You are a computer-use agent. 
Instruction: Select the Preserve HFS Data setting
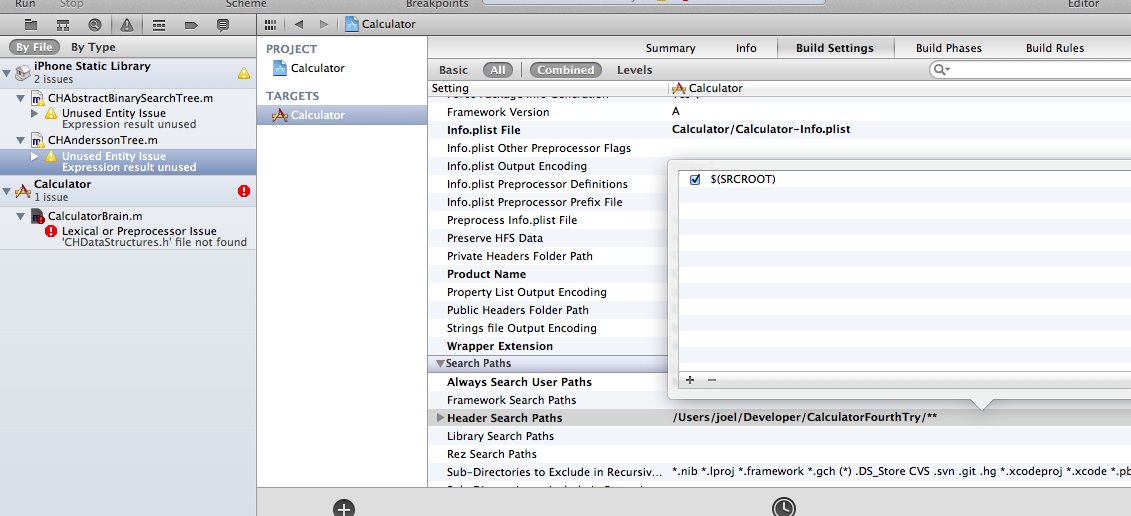click(495, 238)
